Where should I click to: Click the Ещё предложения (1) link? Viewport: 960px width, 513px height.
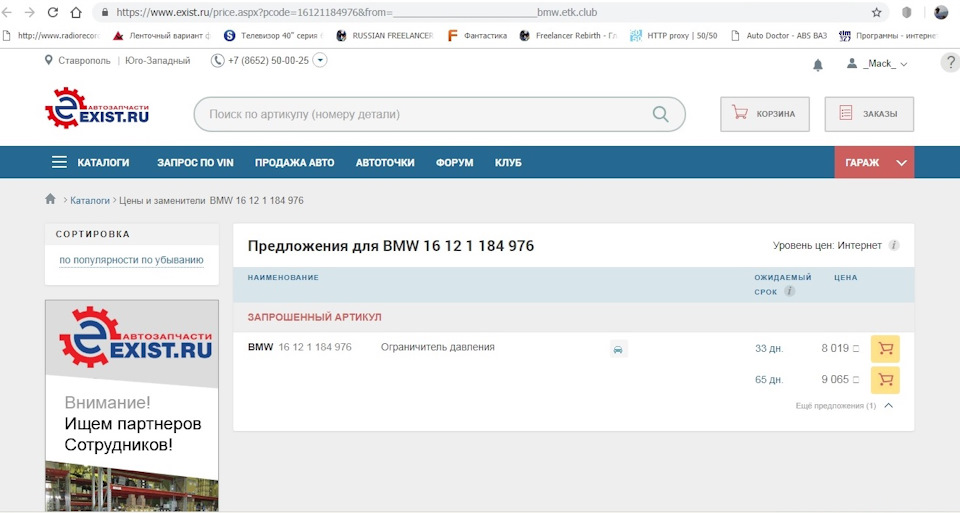836,406
